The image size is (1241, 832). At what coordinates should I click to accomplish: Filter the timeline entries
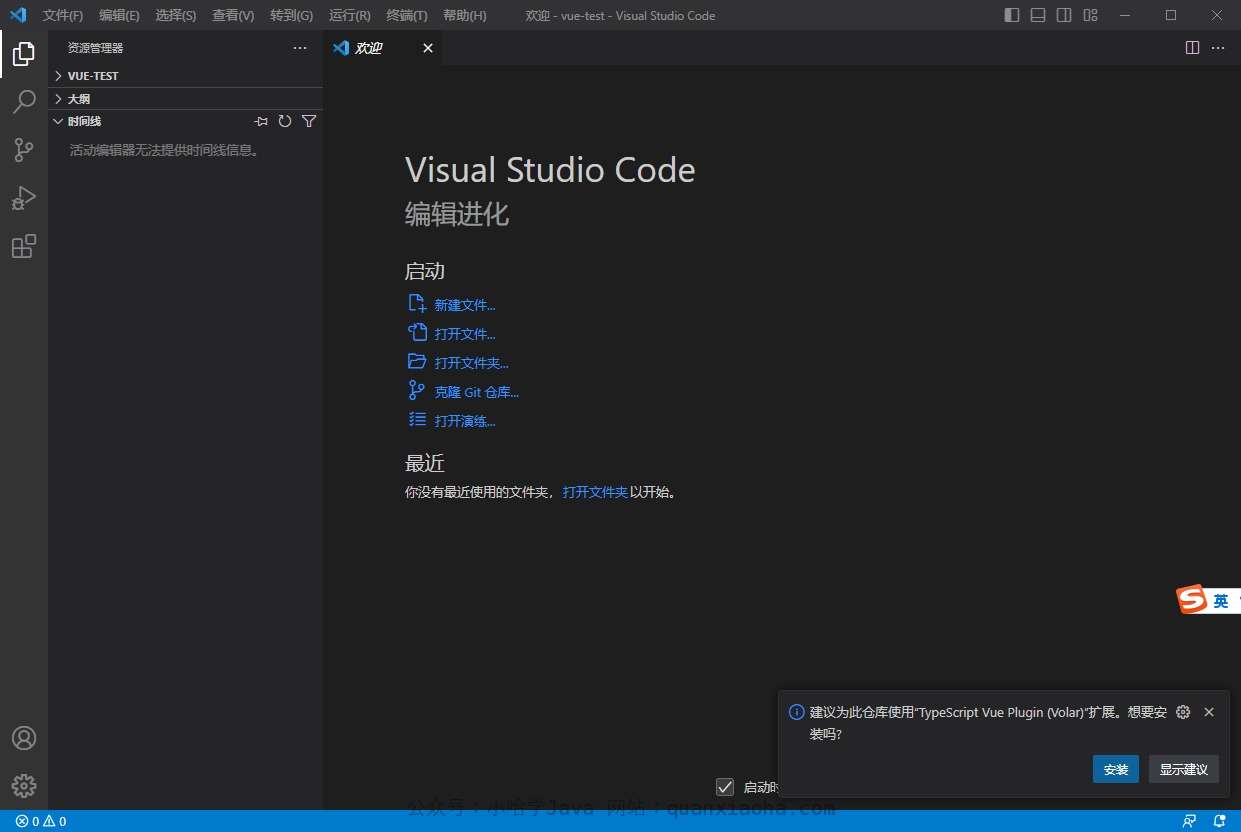309,121
